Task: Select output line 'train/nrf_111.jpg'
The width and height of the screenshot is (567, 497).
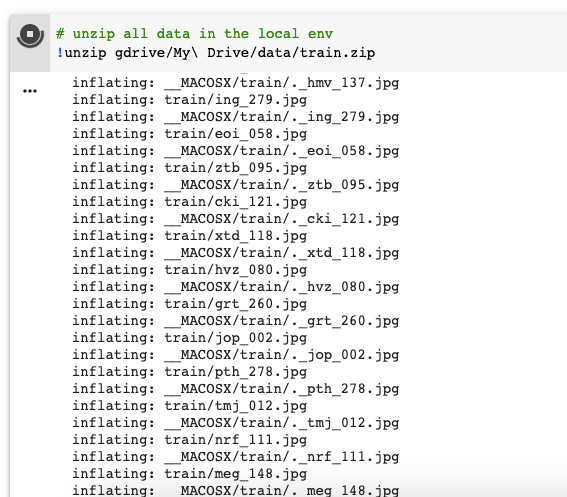Action: (x=190, y=440)
